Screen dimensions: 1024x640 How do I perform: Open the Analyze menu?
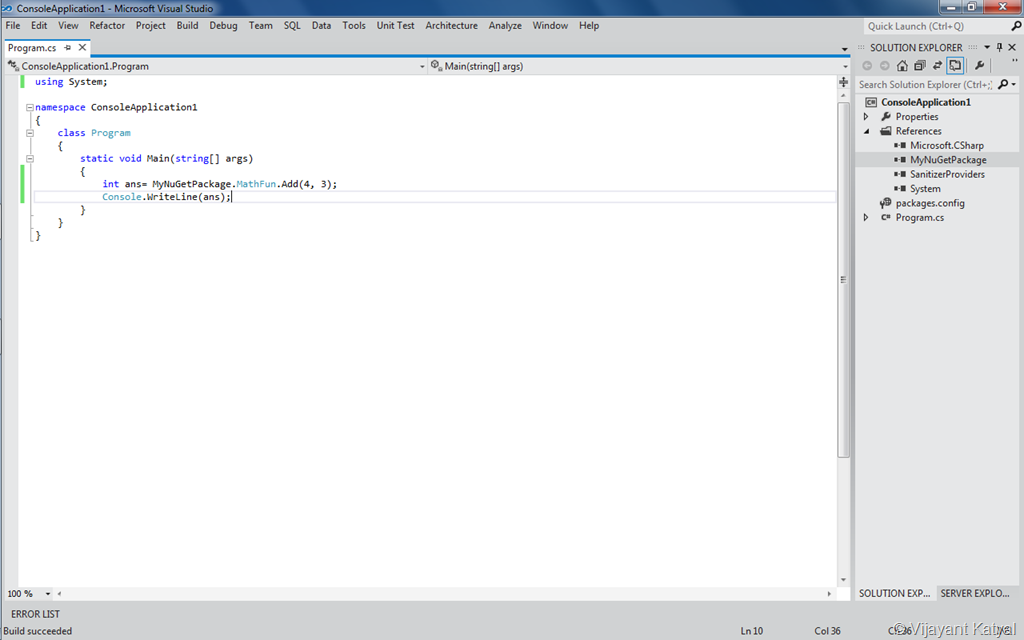(x=505, y=25)
